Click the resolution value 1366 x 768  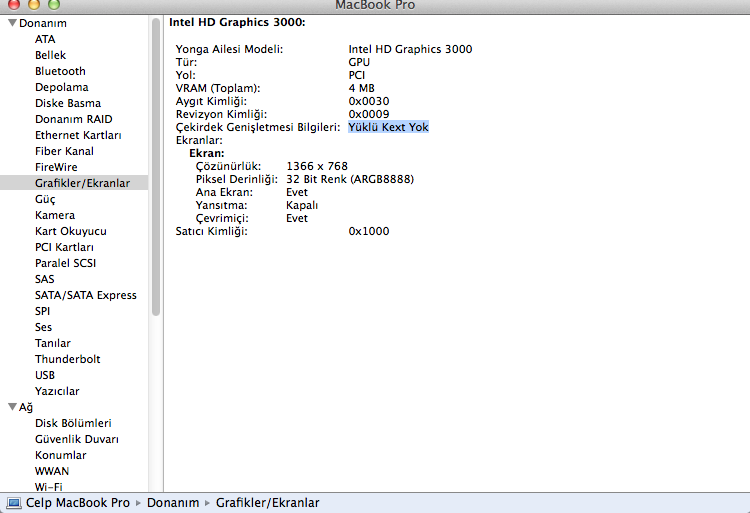click(317, 166)
